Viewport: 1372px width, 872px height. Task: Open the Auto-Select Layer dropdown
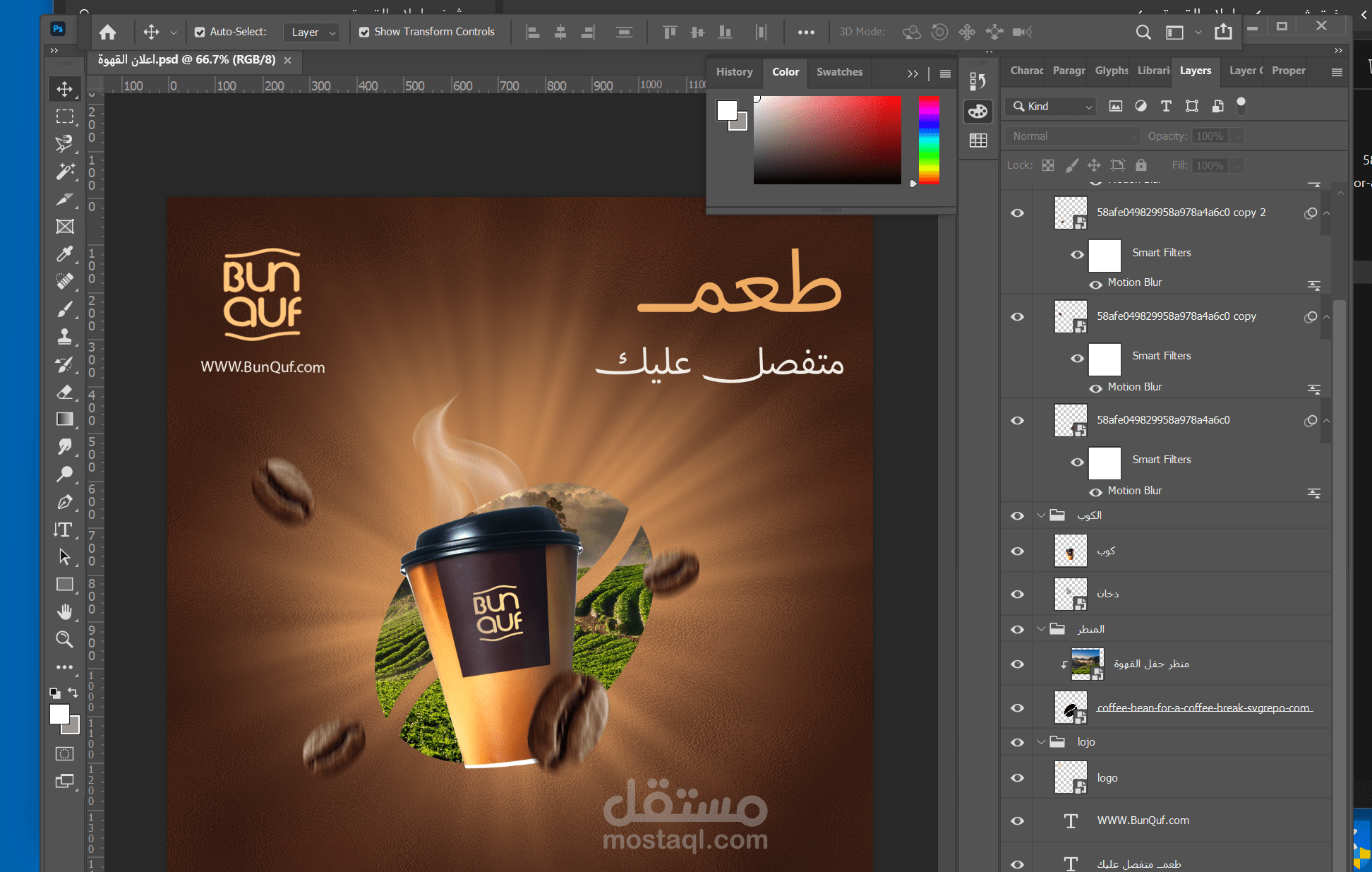point(312,32)
